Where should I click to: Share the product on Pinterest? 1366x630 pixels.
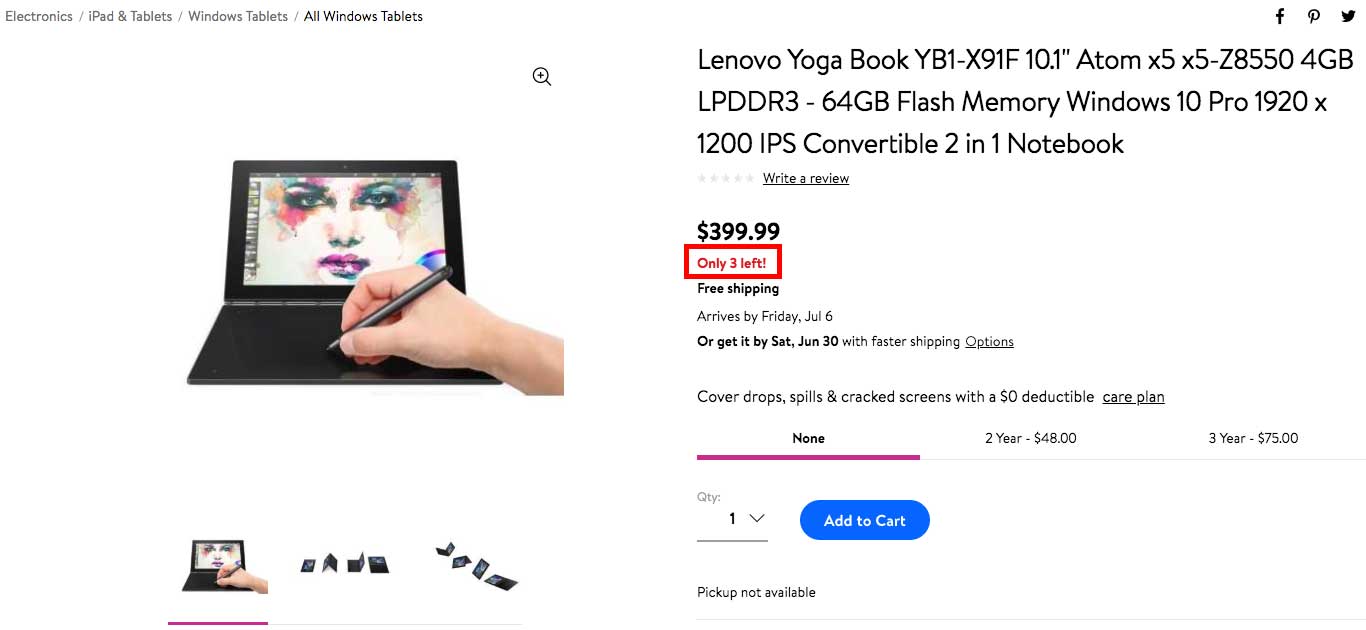pos(1314,16)
